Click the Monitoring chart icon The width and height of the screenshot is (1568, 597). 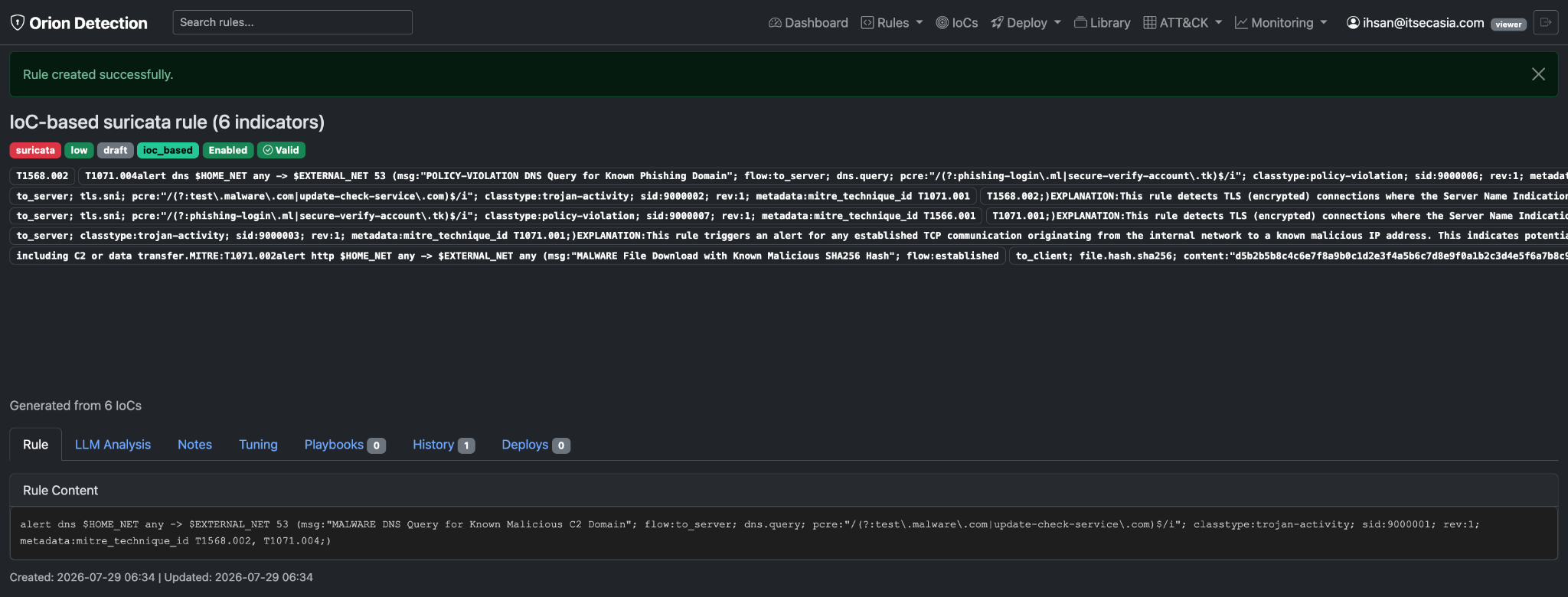pos(1241,23)
